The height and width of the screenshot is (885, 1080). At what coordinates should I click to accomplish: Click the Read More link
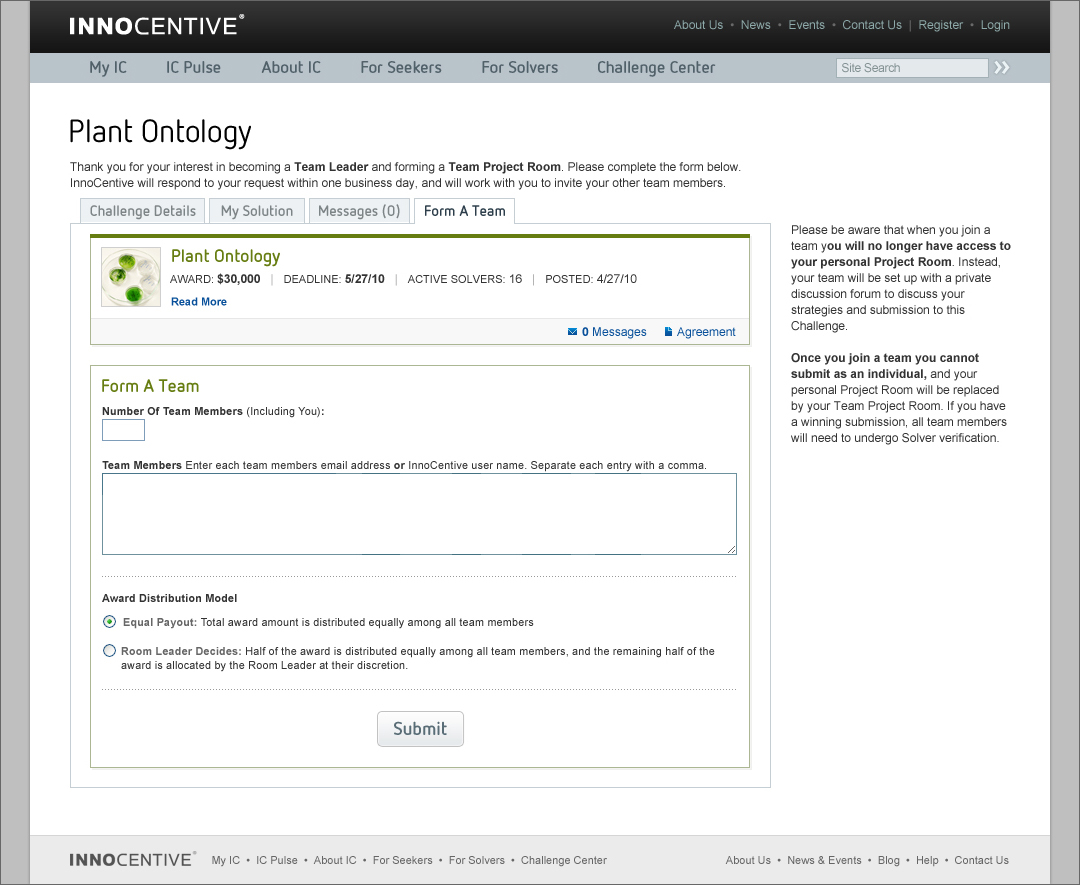(x=199, y=302)
